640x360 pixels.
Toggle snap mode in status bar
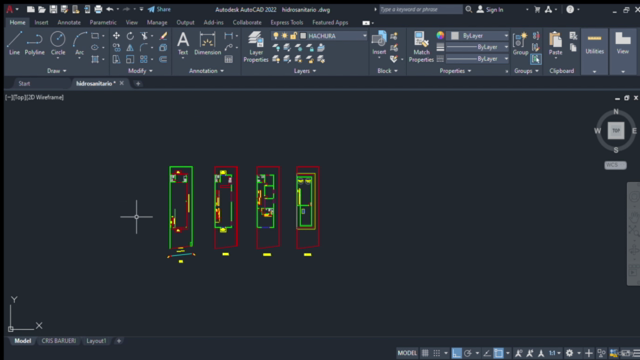pos(437,353)
